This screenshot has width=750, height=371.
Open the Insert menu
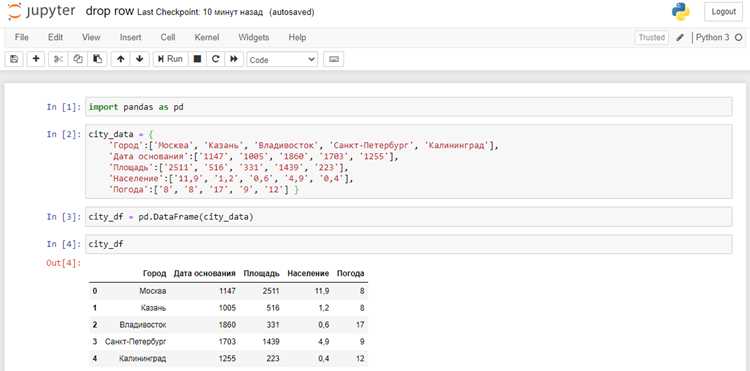130,37
